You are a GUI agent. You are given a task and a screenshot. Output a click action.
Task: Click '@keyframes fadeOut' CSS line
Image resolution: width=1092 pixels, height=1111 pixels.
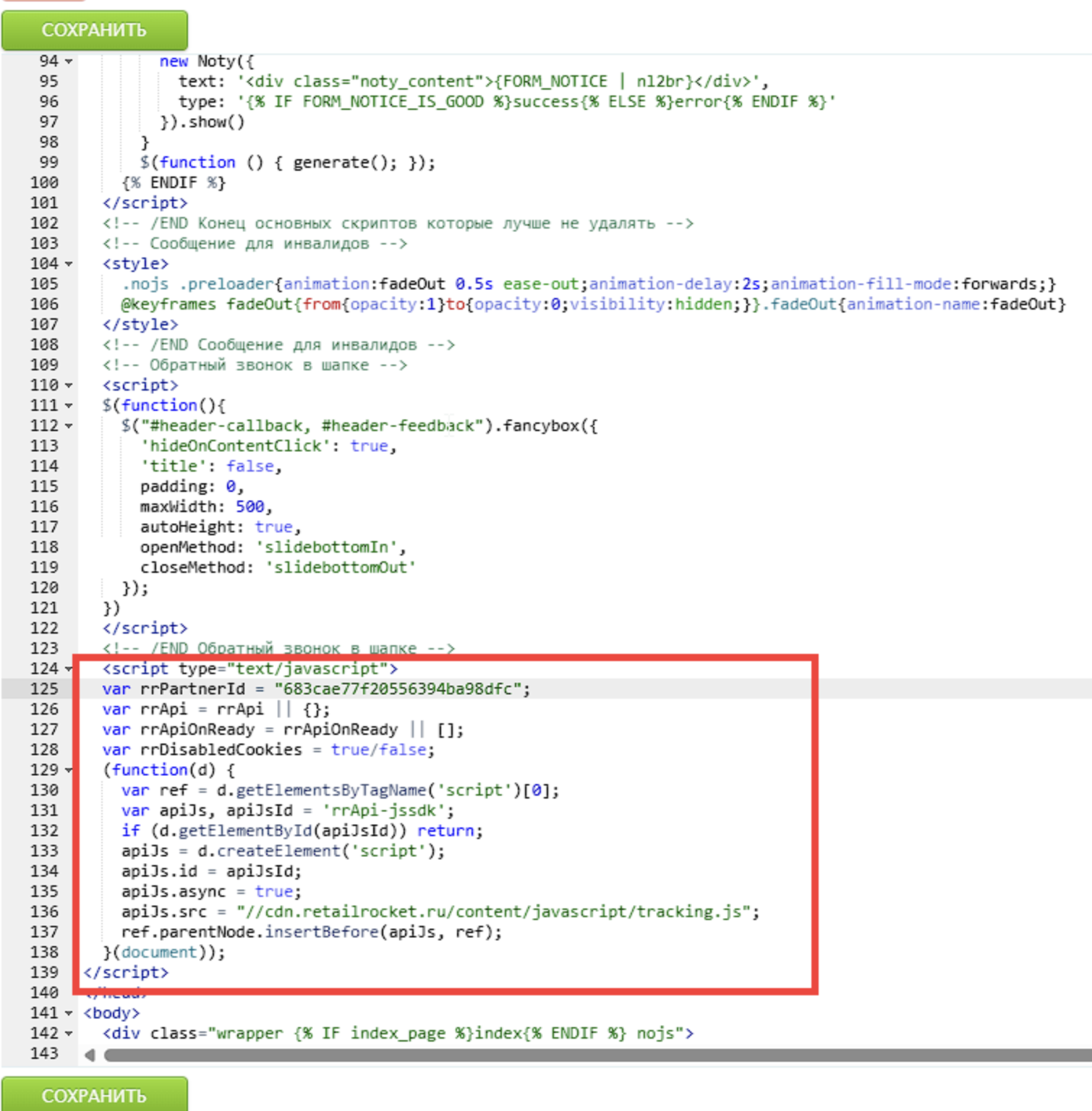pos(593,304)
